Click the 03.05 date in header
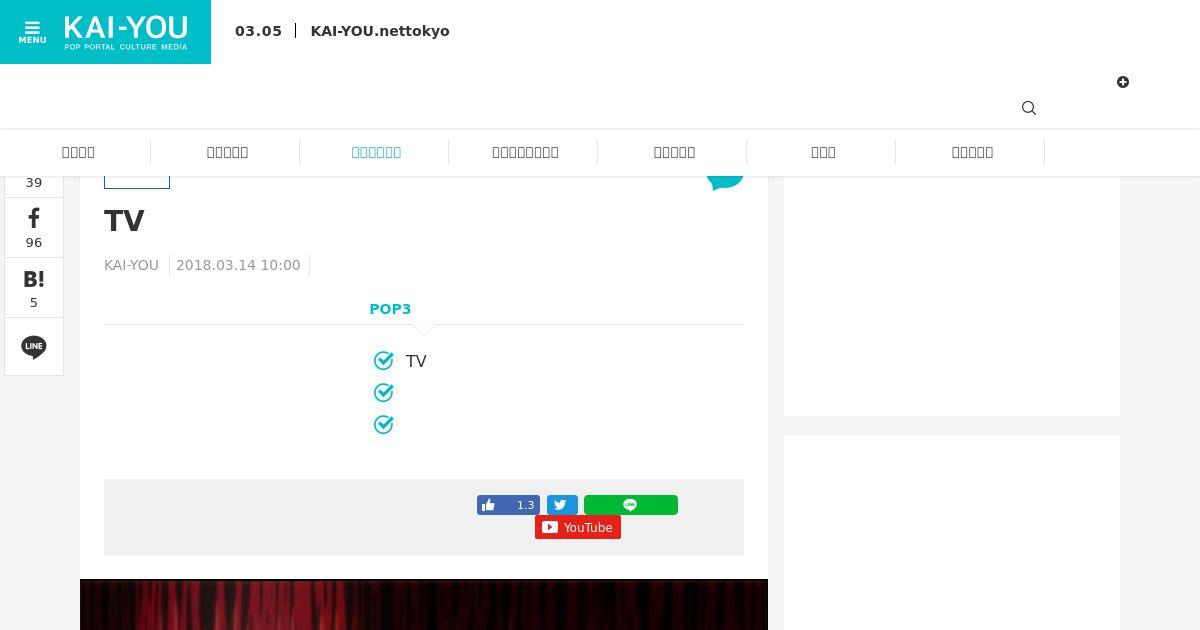 click(x=258, y=31)
